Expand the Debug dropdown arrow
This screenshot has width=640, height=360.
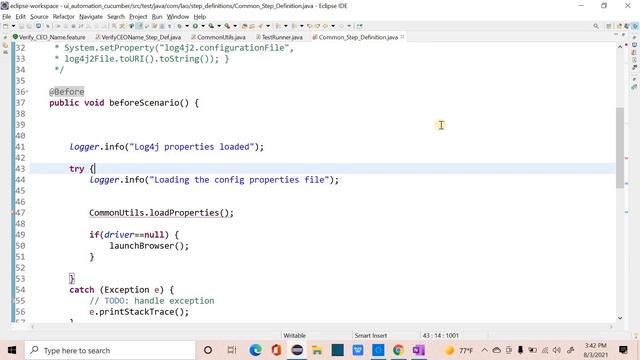(x=187, y=26)
